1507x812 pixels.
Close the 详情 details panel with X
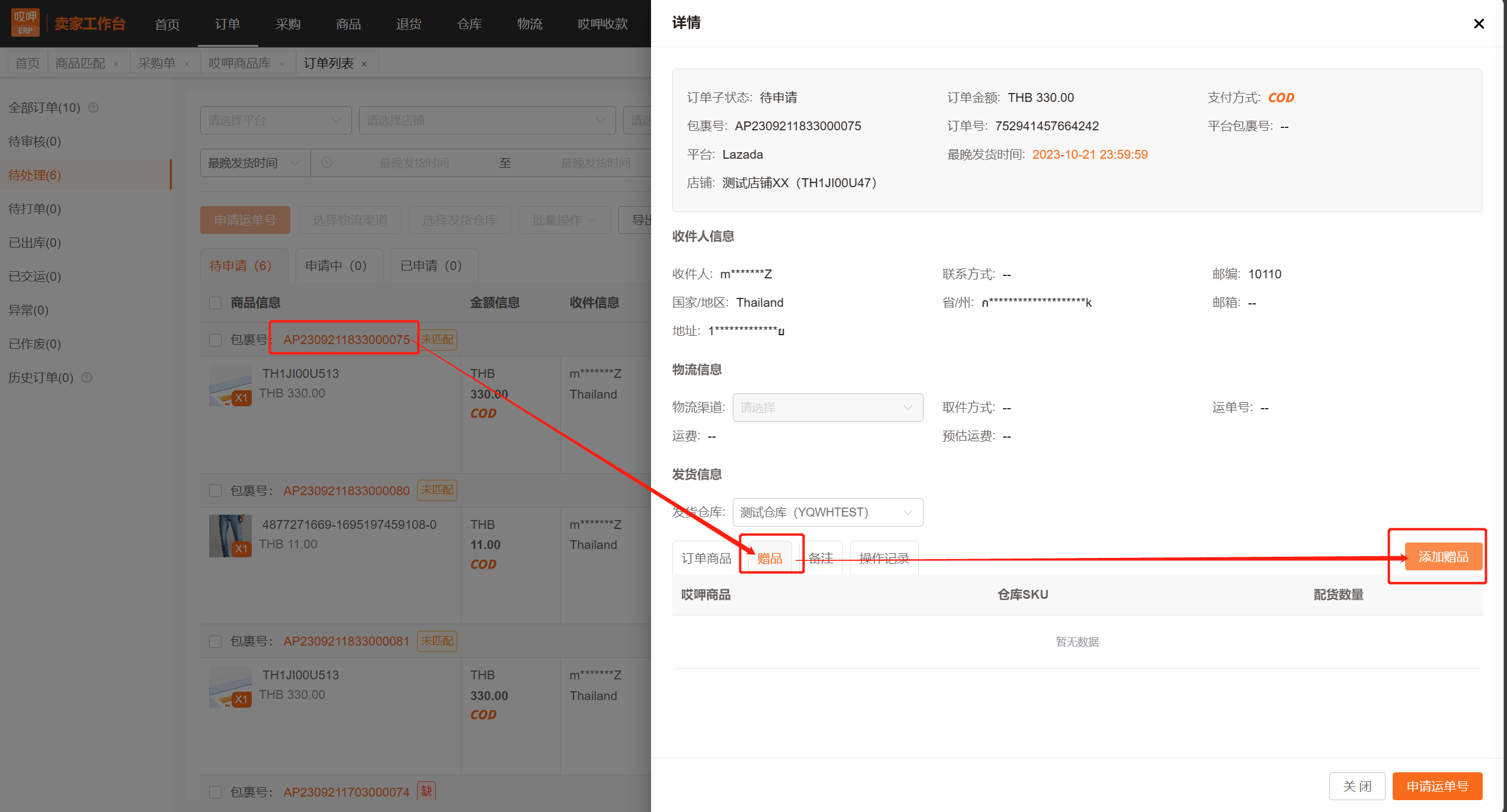pyautogui.click(x=1479, y=24)
